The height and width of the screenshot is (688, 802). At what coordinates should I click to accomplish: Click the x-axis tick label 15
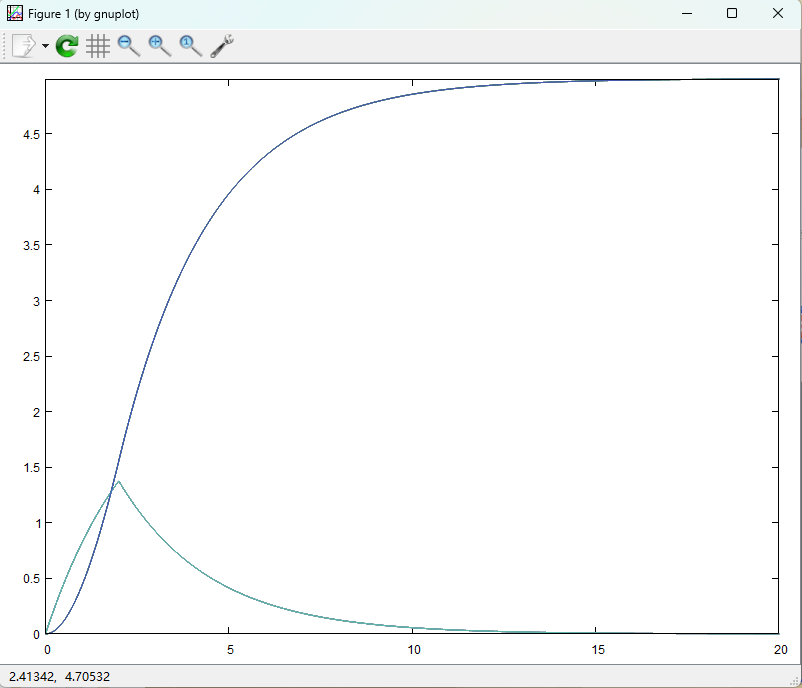(596, 649)
